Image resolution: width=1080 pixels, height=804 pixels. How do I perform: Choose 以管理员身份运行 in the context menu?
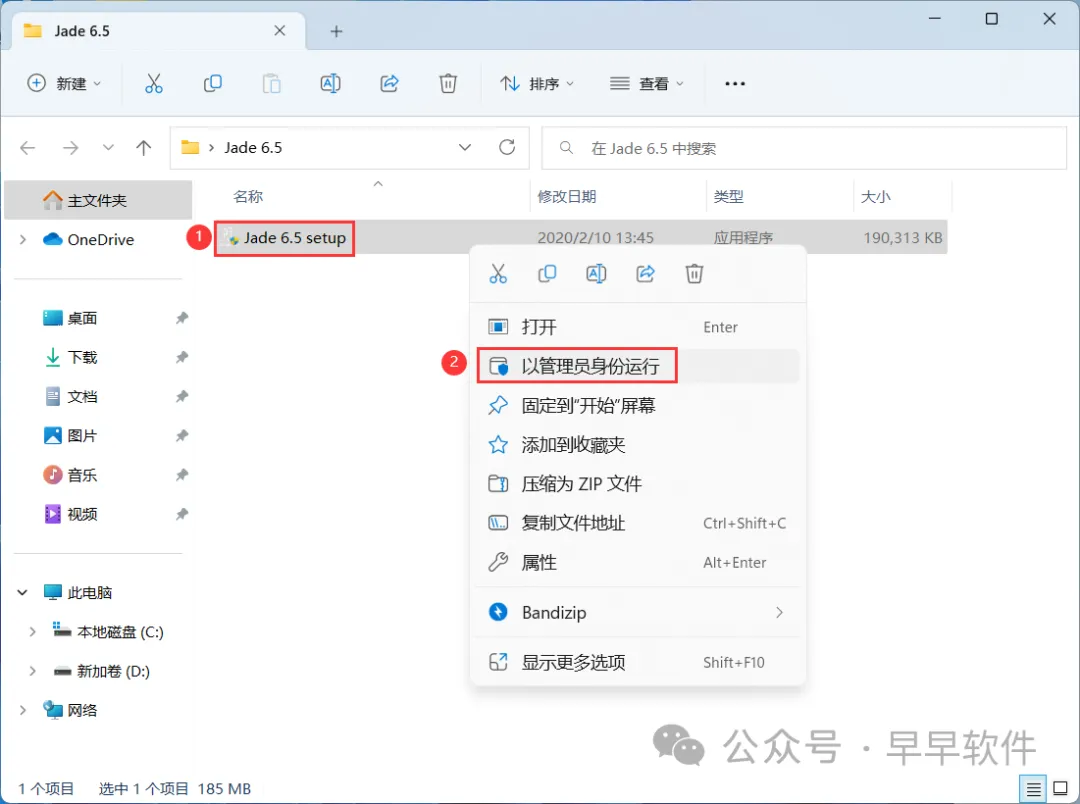coord(637,366)
